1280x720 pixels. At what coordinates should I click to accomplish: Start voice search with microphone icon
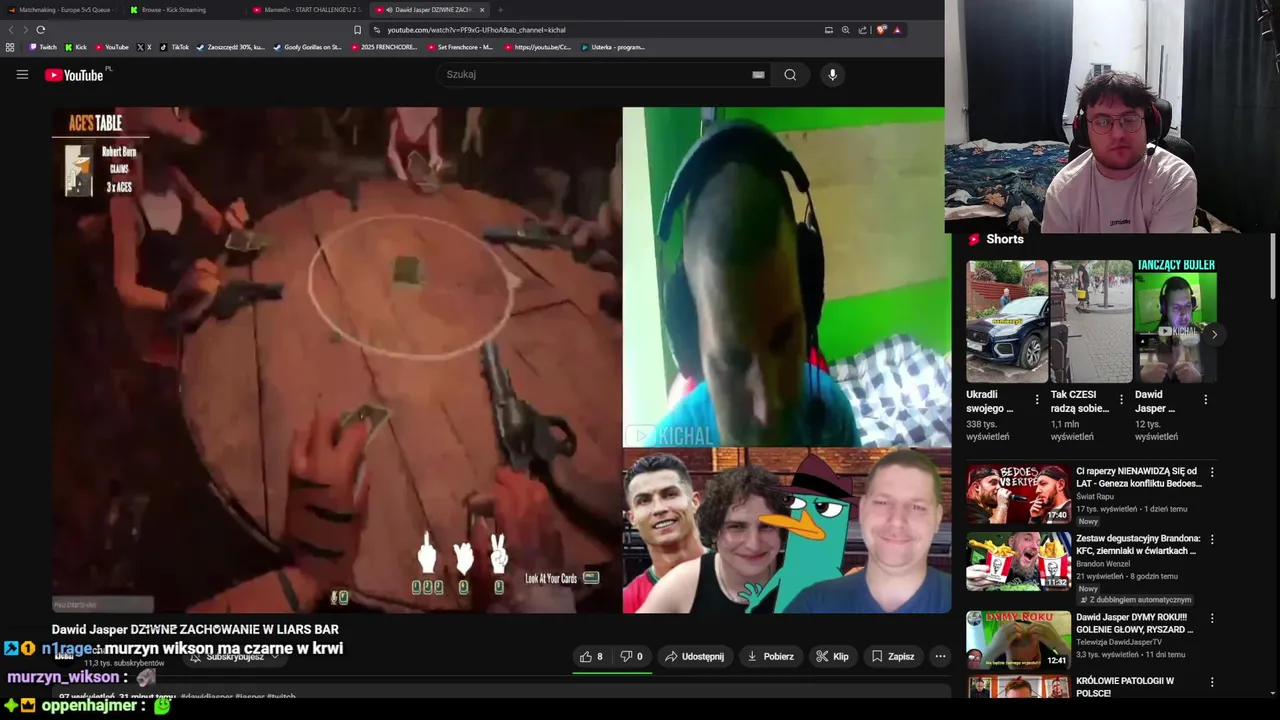832,74
